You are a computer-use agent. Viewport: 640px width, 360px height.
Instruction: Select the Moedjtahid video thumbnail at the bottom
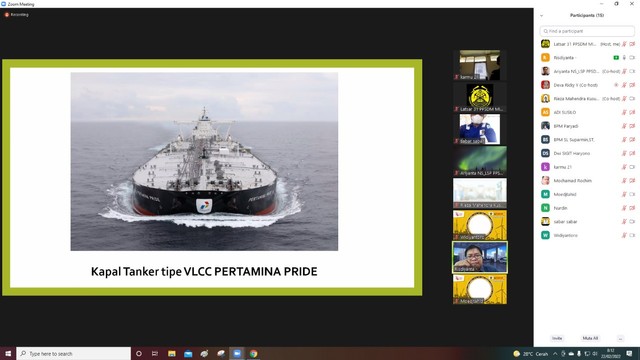click(x=480, y=289)
